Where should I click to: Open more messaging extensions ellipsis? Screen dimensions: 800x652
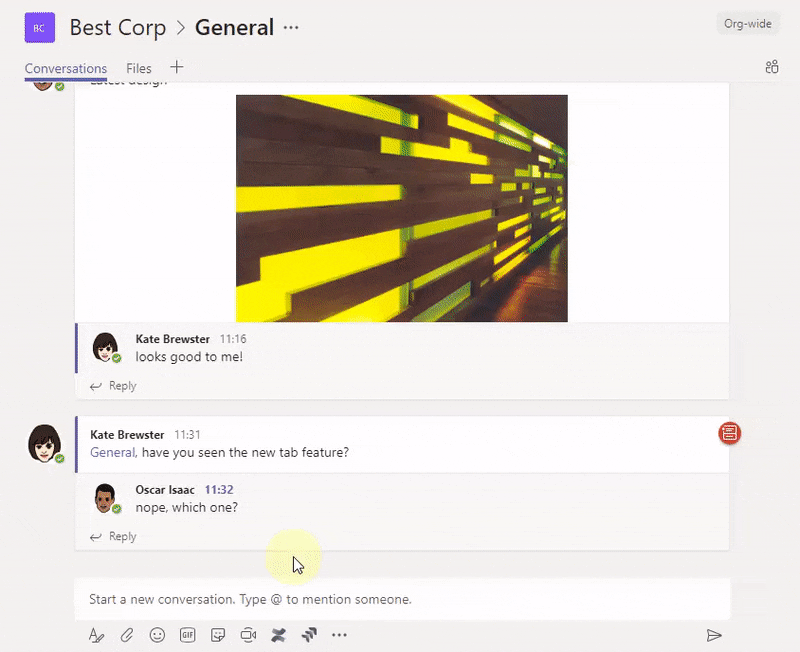point(339,634)
